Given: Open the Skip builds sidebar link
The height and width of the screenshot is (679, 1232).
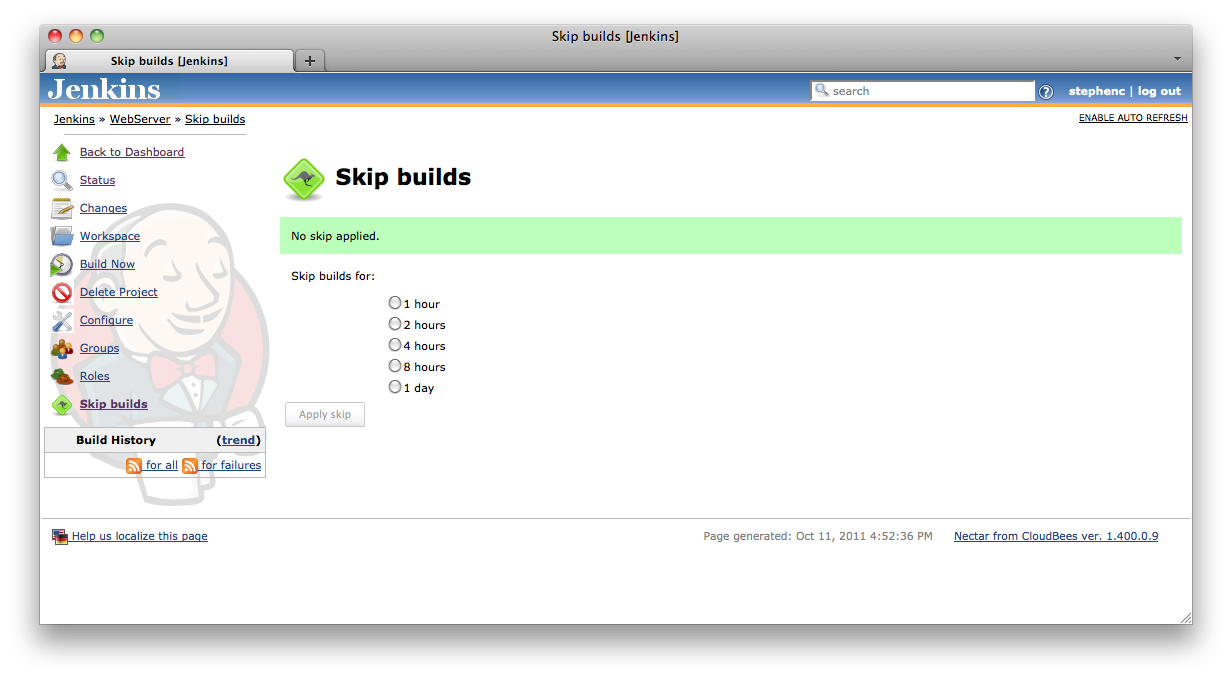Looking at the screenshot, I should (x=114, y=404).
